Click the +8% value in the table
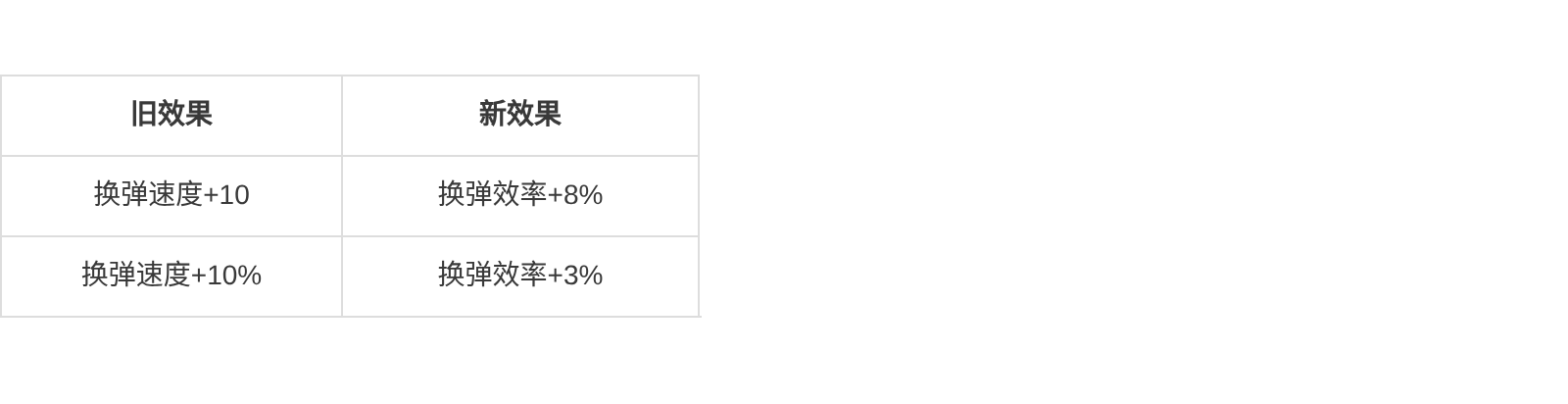The width and height of the screenshot is (1568, 404). tap(575, 195)
